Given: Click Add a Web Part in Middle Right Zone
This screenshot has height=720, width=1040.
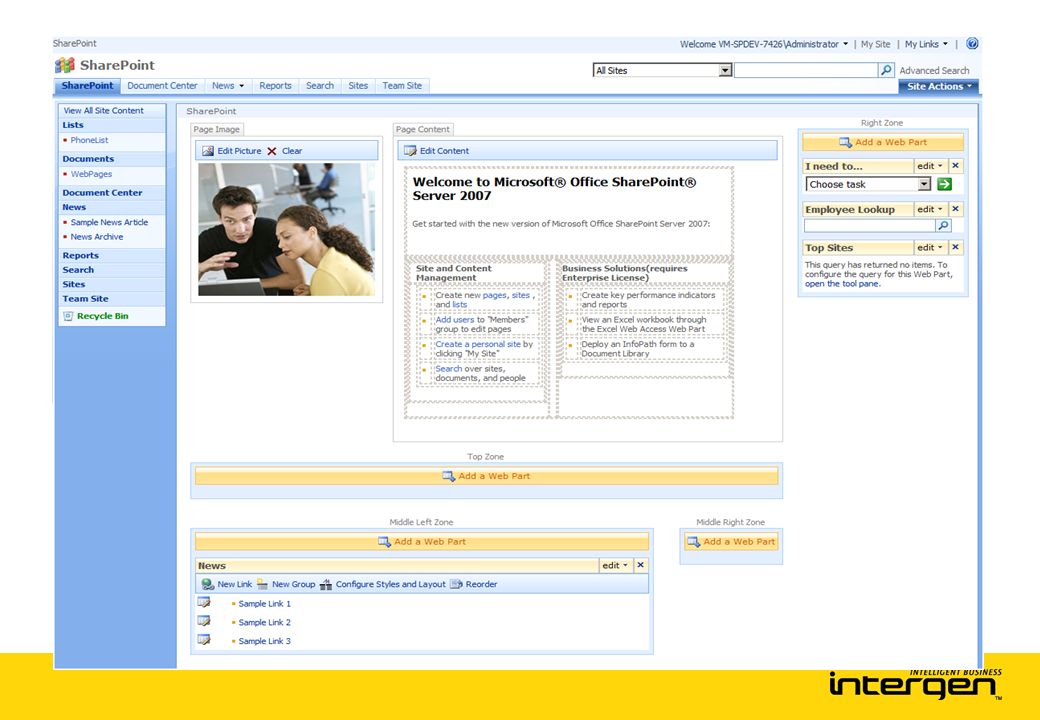Looking at the screenshot, I should [x=731, y=542].
